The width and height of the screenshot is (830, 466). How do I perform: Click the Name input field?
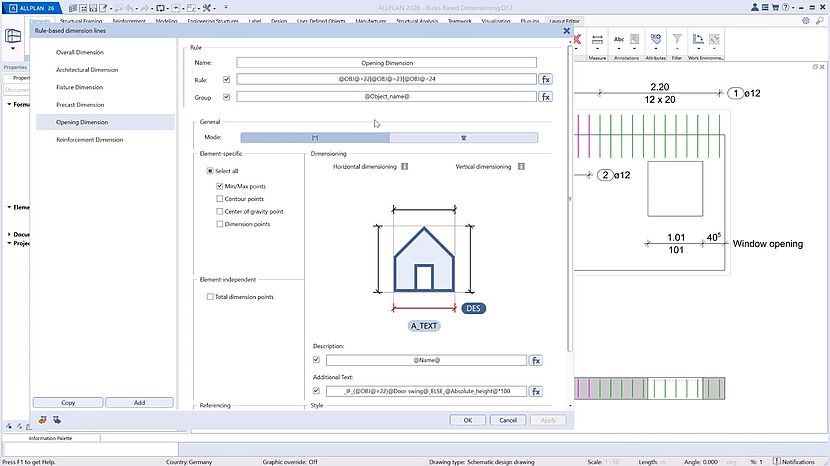pyautogui.click(x=386, y=62)
